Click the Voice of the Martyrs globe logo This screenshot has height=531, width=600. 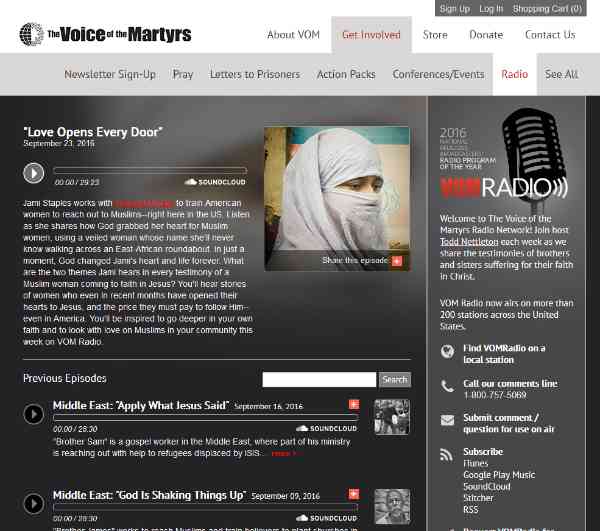[x=31, y=34]
